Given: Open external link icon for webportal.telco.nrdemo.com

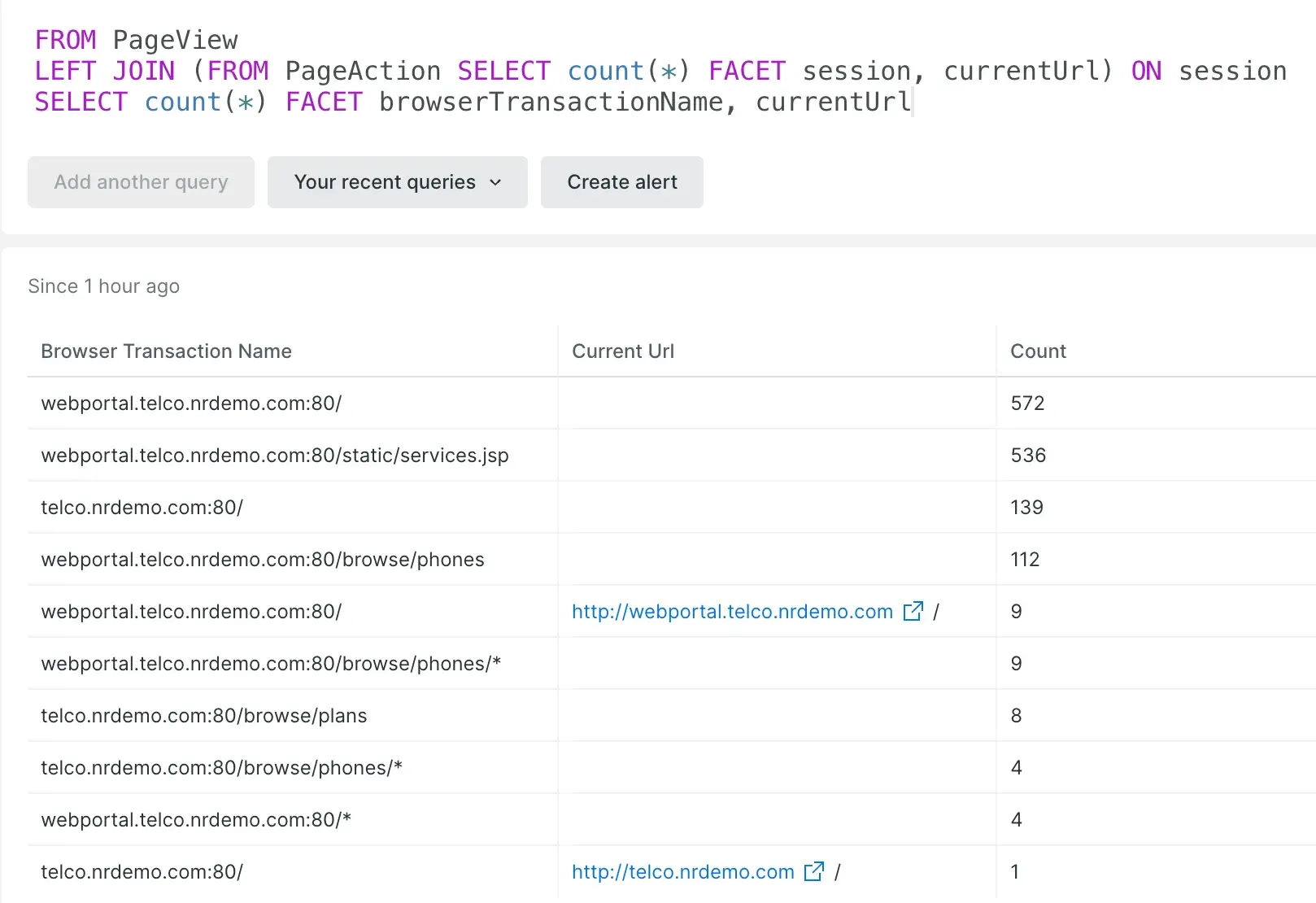Looking at the screenshot, I should [913, 611].
